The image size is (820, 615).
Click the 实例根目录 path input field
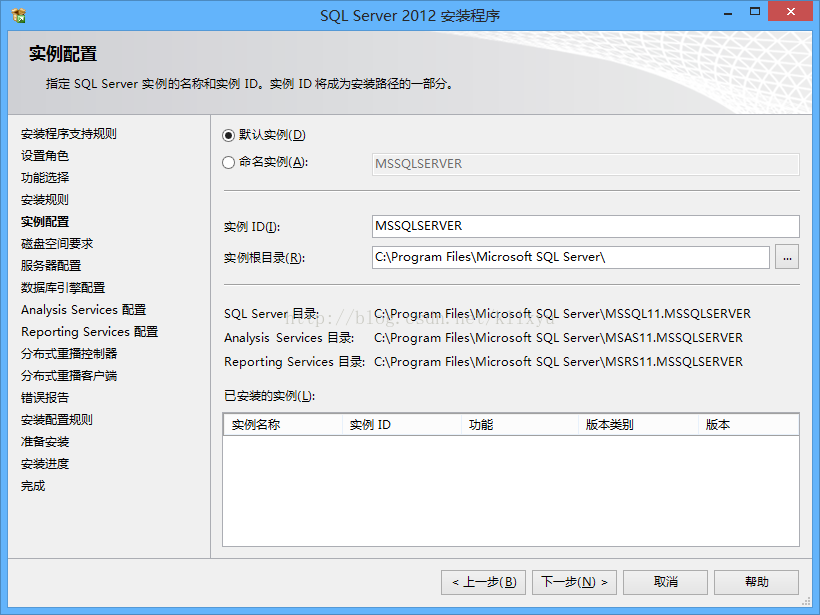571,257
